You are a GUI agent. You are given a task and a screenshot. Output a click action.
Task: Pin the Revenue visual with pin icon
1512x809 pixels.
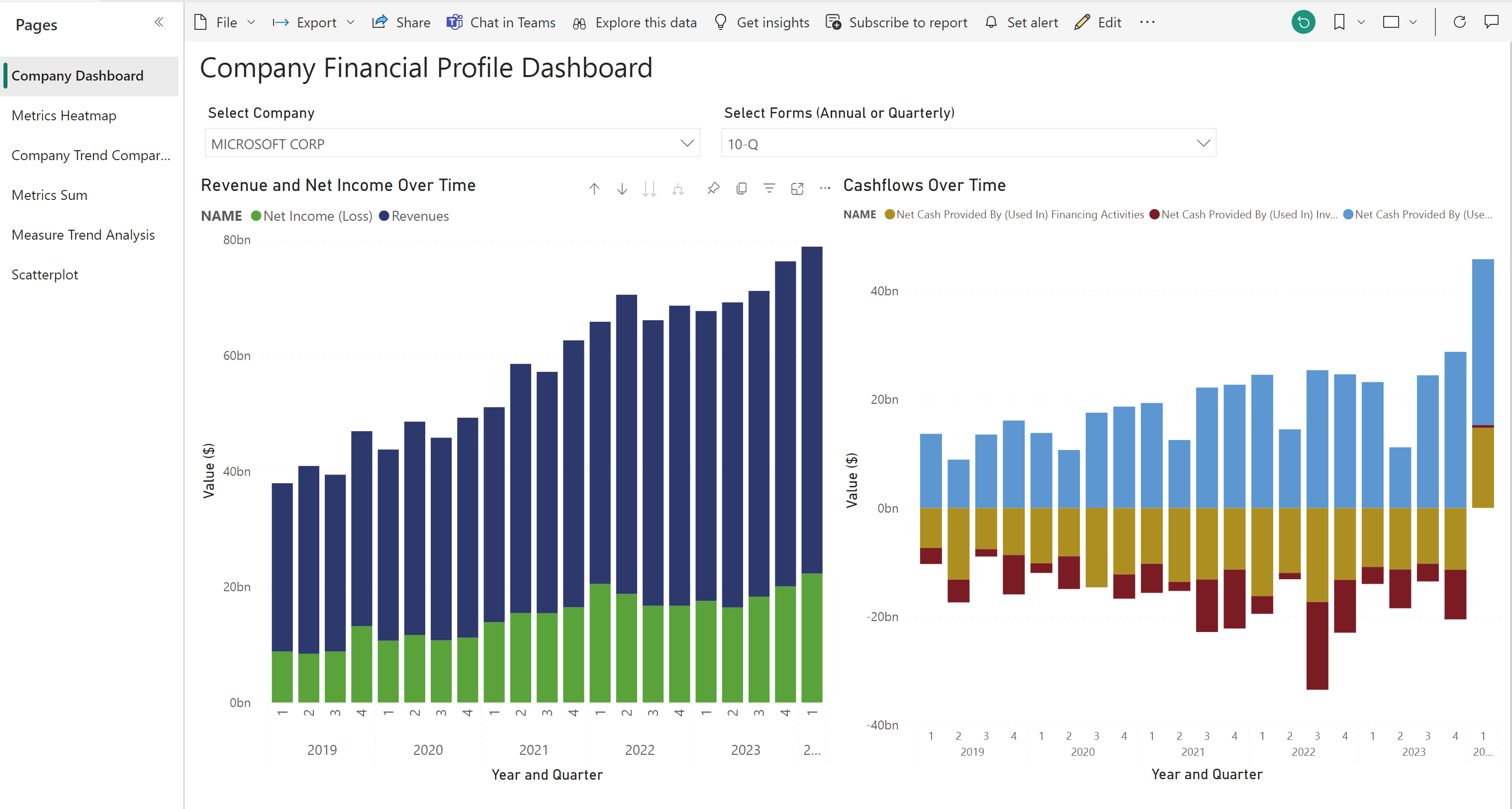(713, 188)
